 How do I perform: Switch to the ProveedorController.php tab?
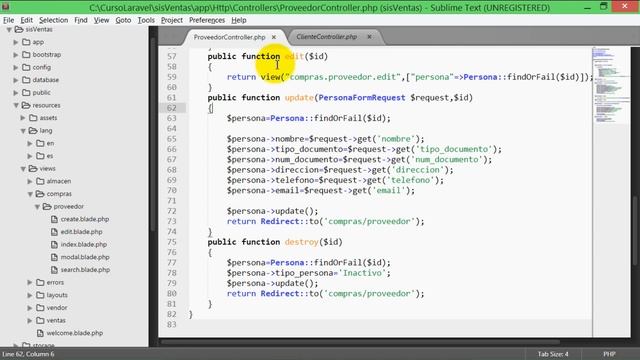pyautogui.click(x=229, y=37)
